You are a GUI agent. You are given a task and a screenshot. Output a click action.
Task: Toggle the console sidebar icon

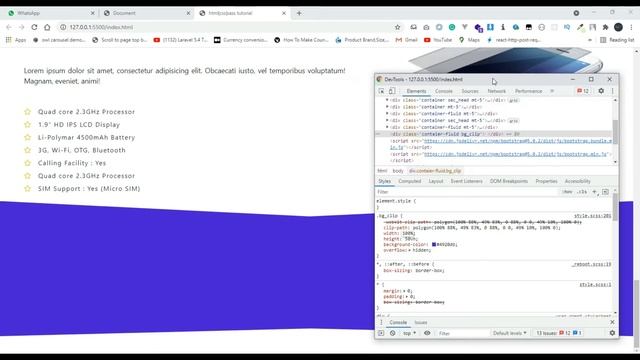click(381, 333)
